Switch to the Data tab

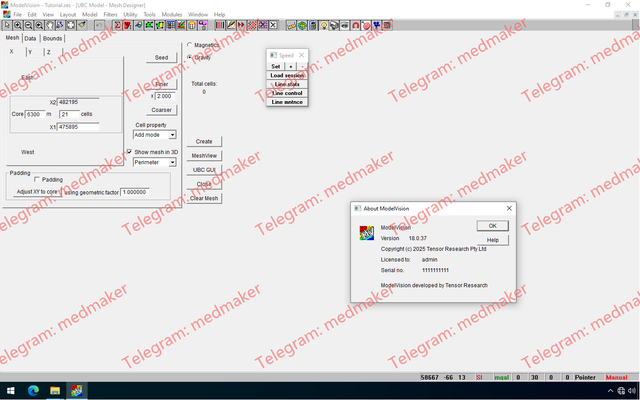pos(30,38)
